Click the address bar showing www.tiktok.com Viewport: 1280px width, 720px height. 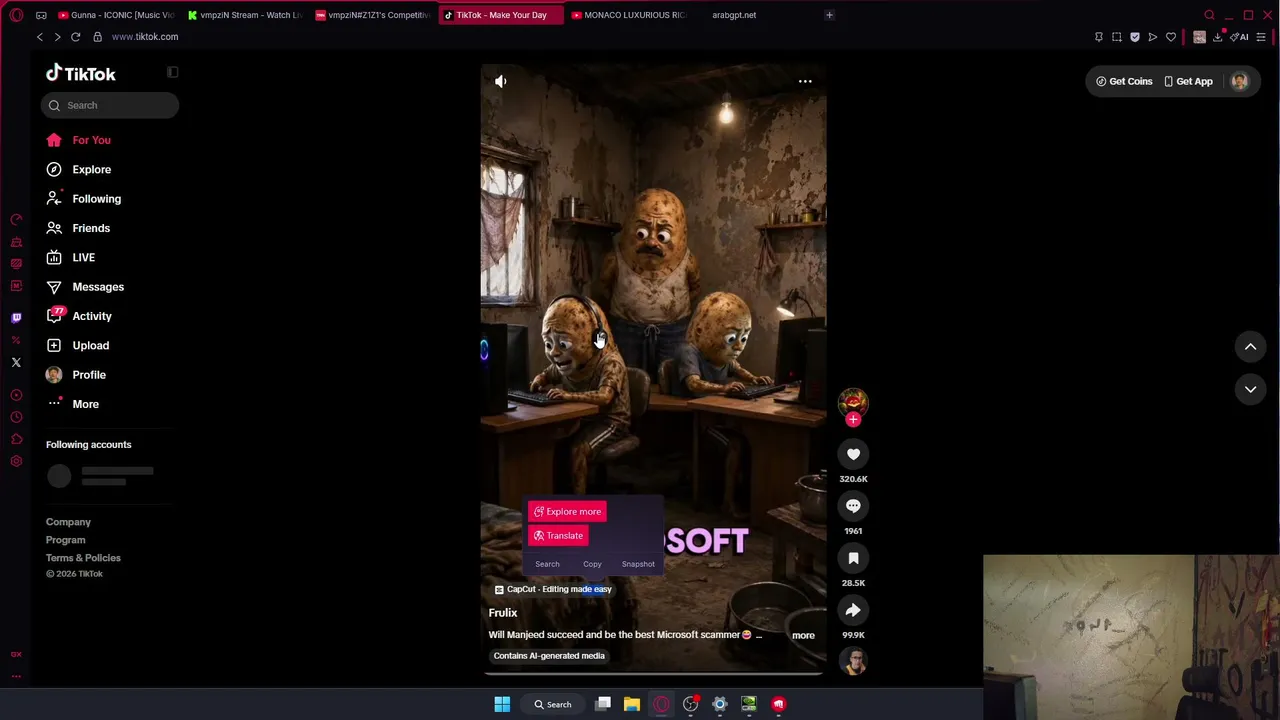(x=145, y=37)
